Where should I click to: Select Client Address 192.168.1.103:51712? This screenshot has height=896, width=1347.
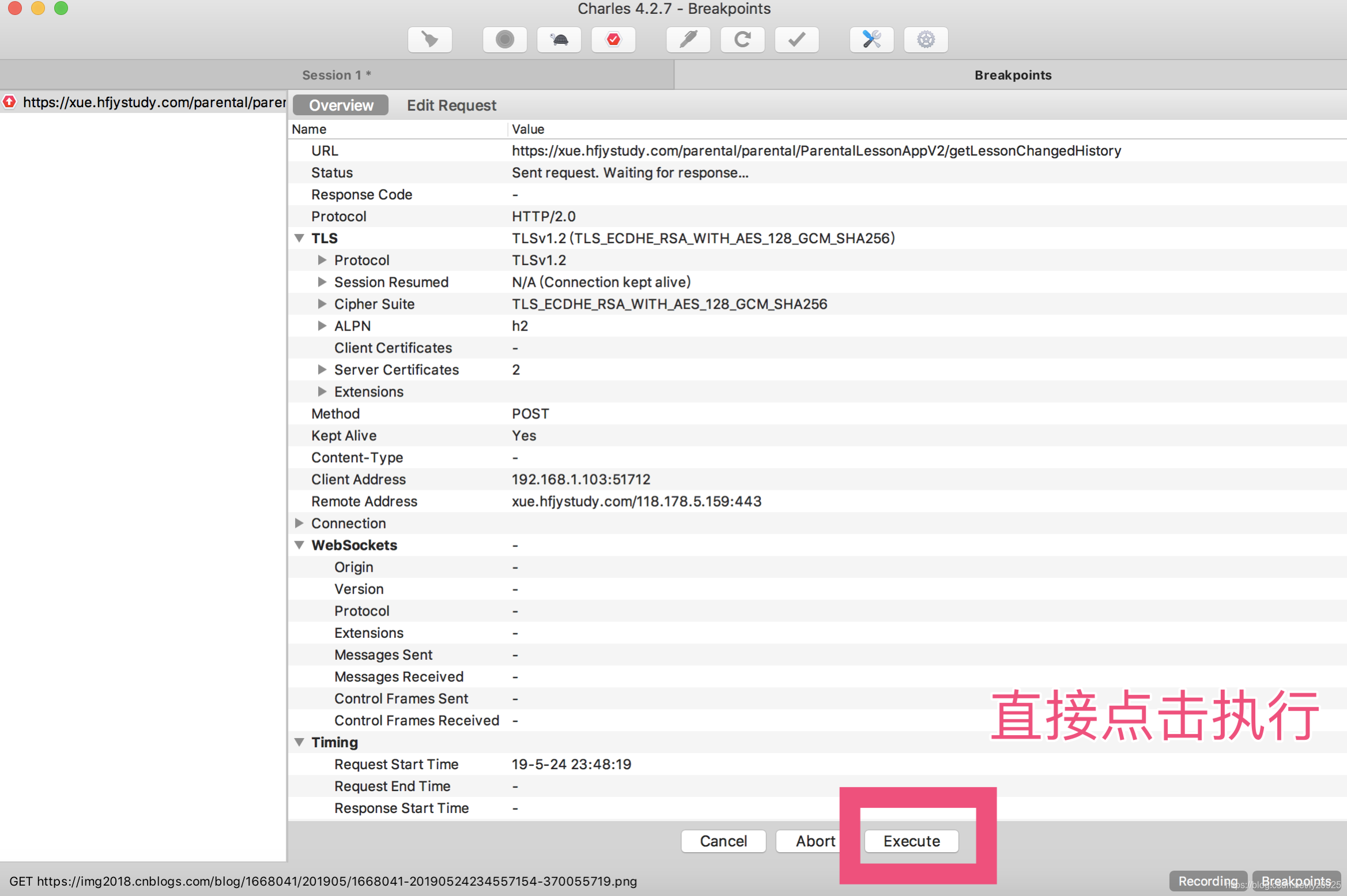point(581,479)
